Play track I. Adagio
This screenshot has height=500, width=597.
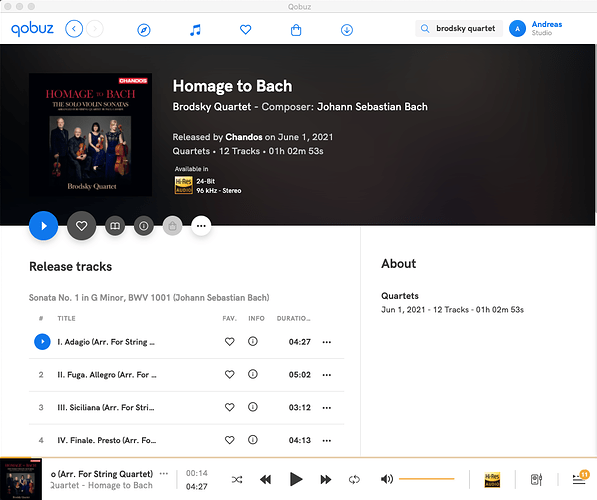click(x=42, y=342)
